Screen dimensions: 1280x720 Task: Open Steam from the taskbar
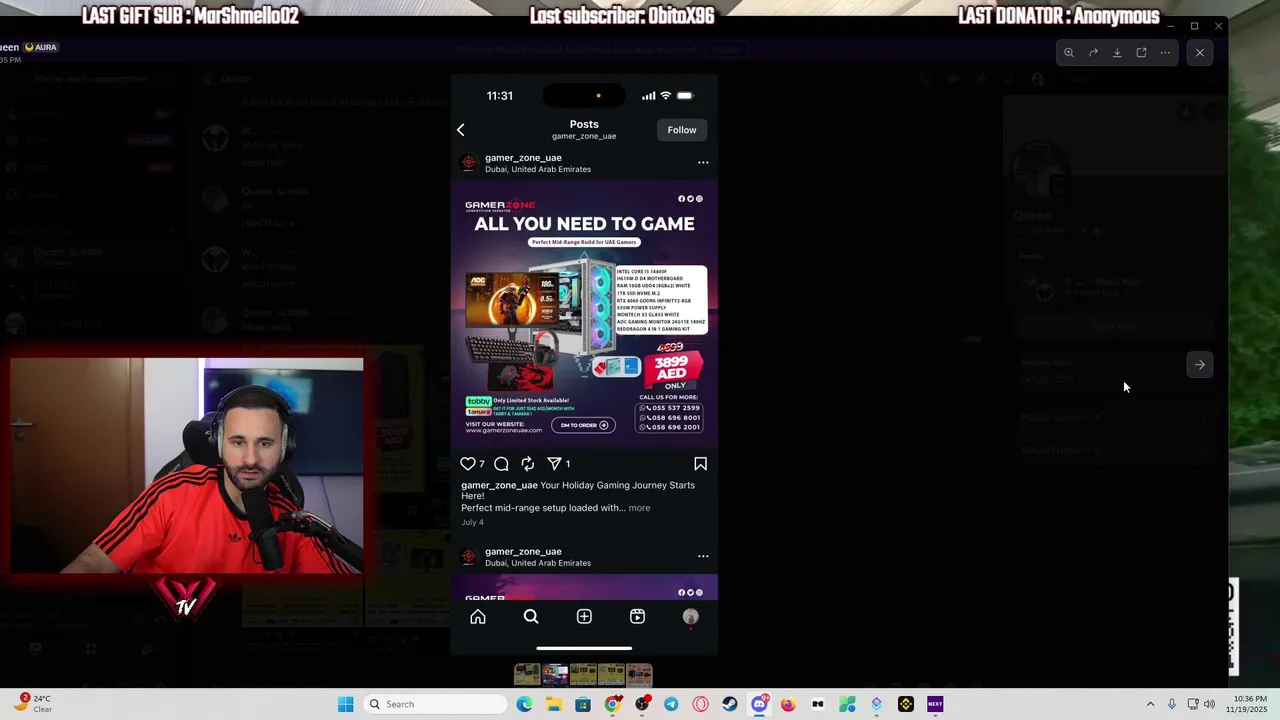coord(730,704)
